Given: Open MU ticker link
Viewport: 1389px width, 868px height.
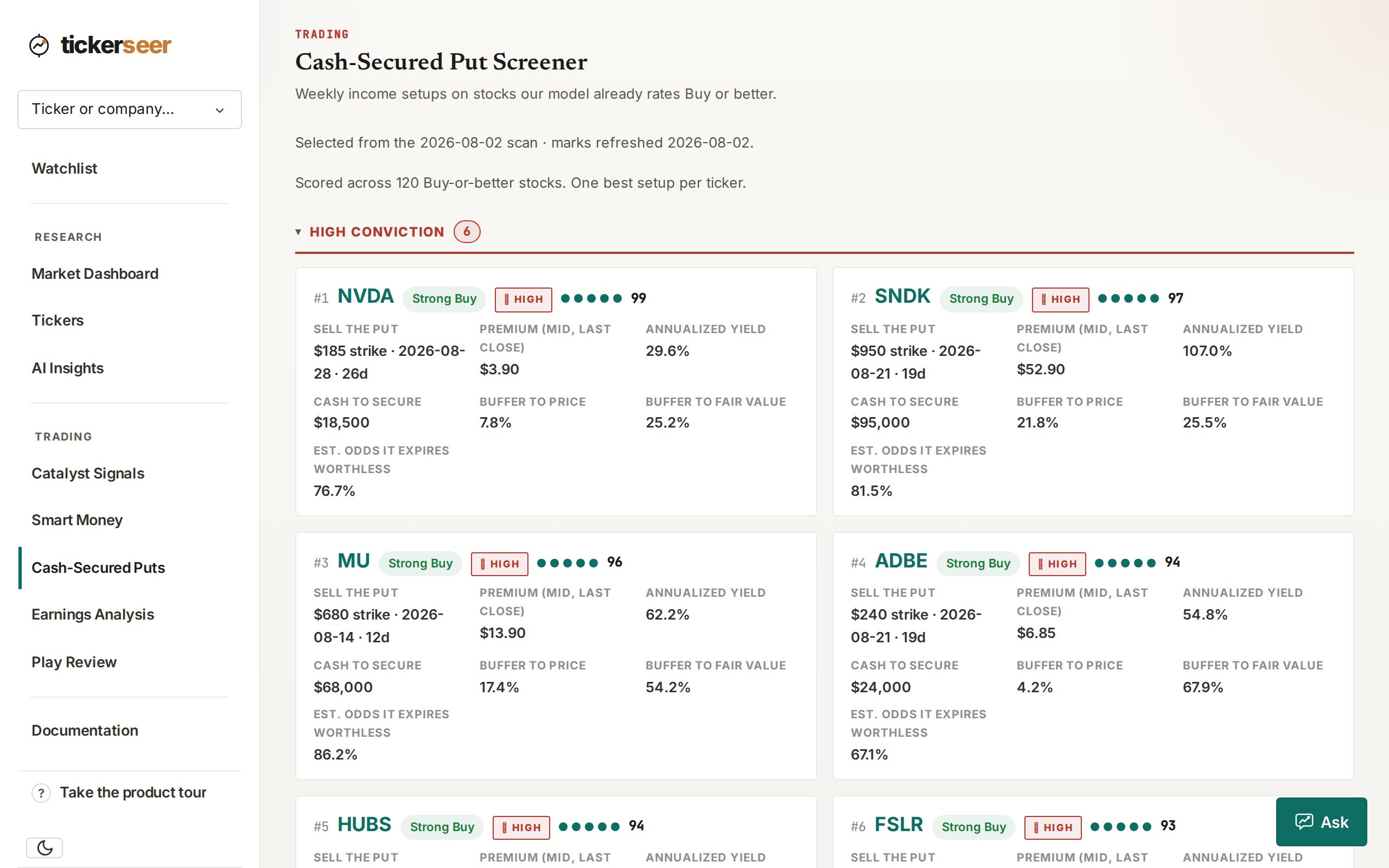Looking at the screenshot, I should pos(354,561).
